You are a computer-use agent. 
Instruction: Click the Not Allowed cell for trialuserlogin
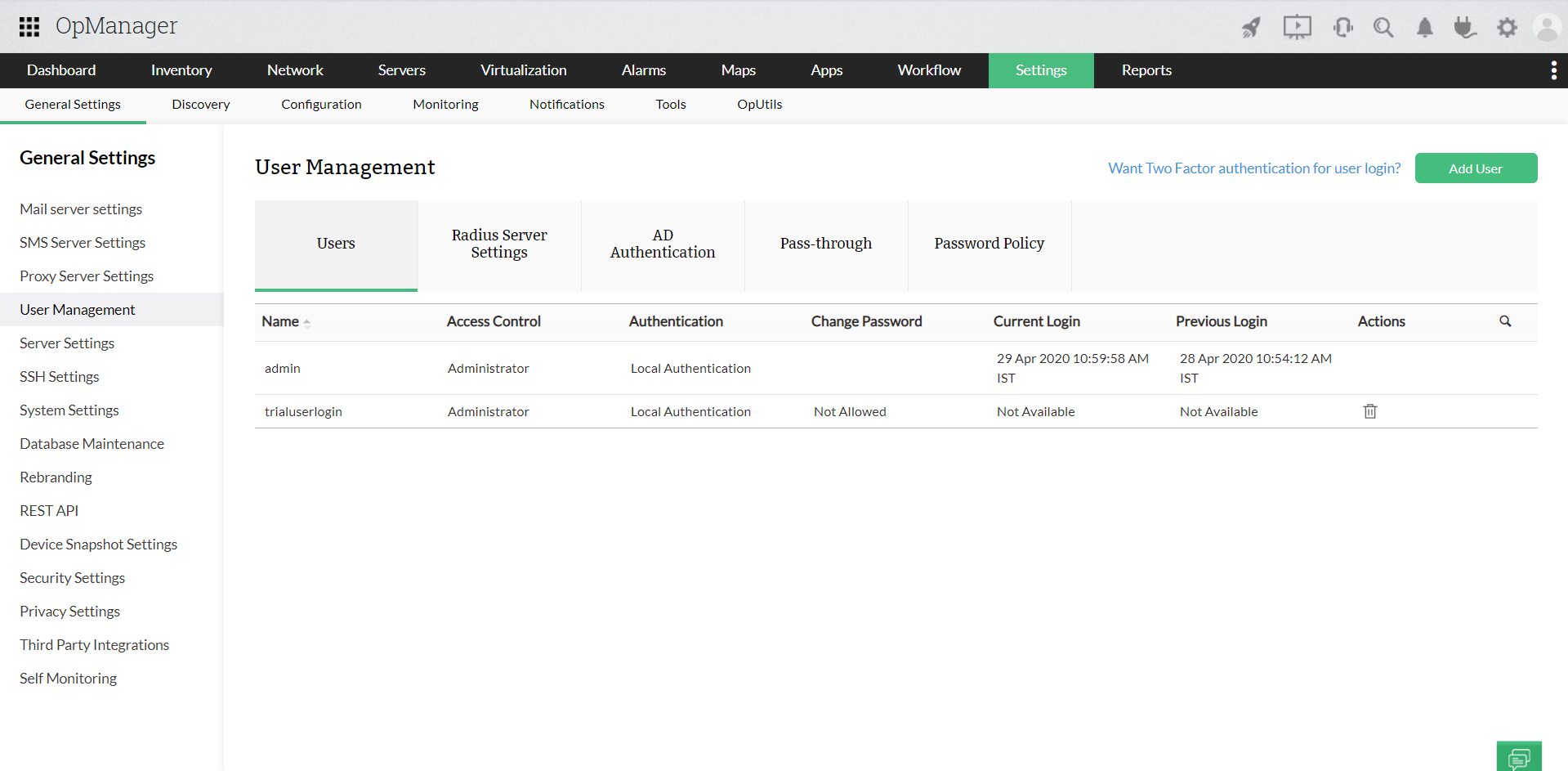tap(850, 412)
